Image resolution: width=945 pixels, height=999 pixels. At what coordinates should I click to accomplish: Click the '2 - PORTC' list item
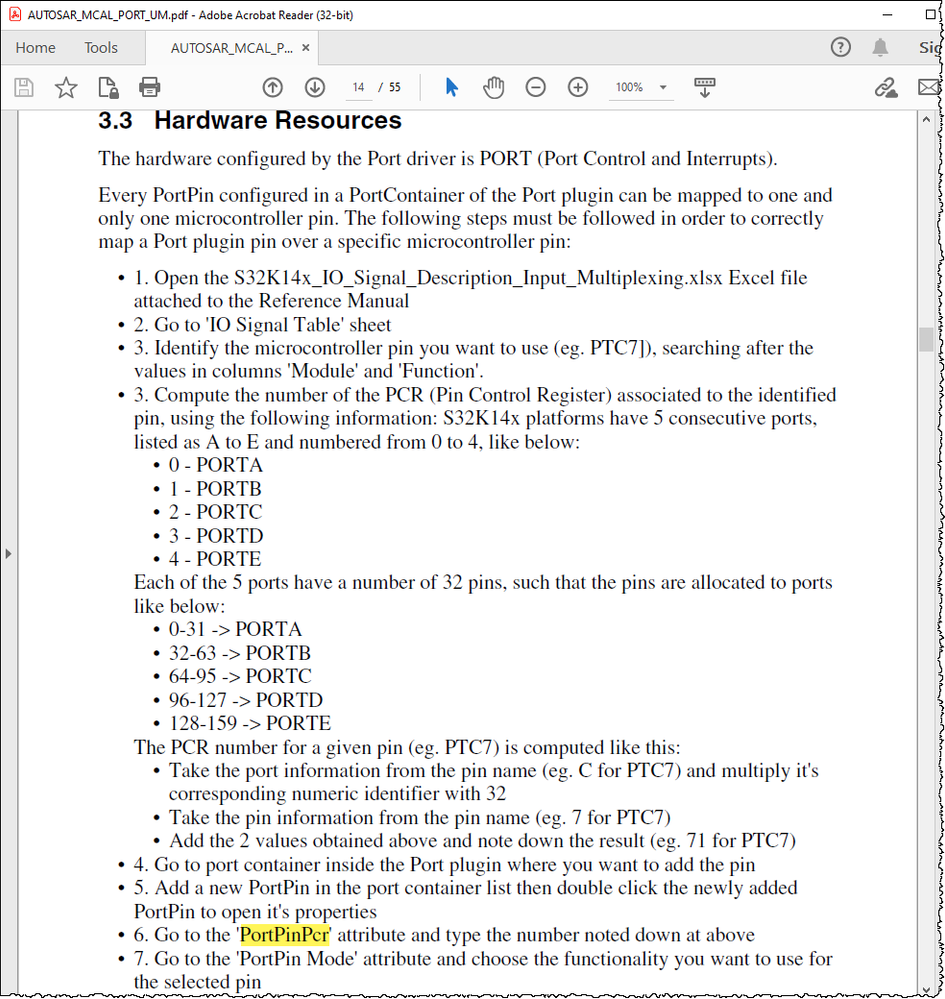click(x=215, y=512)
